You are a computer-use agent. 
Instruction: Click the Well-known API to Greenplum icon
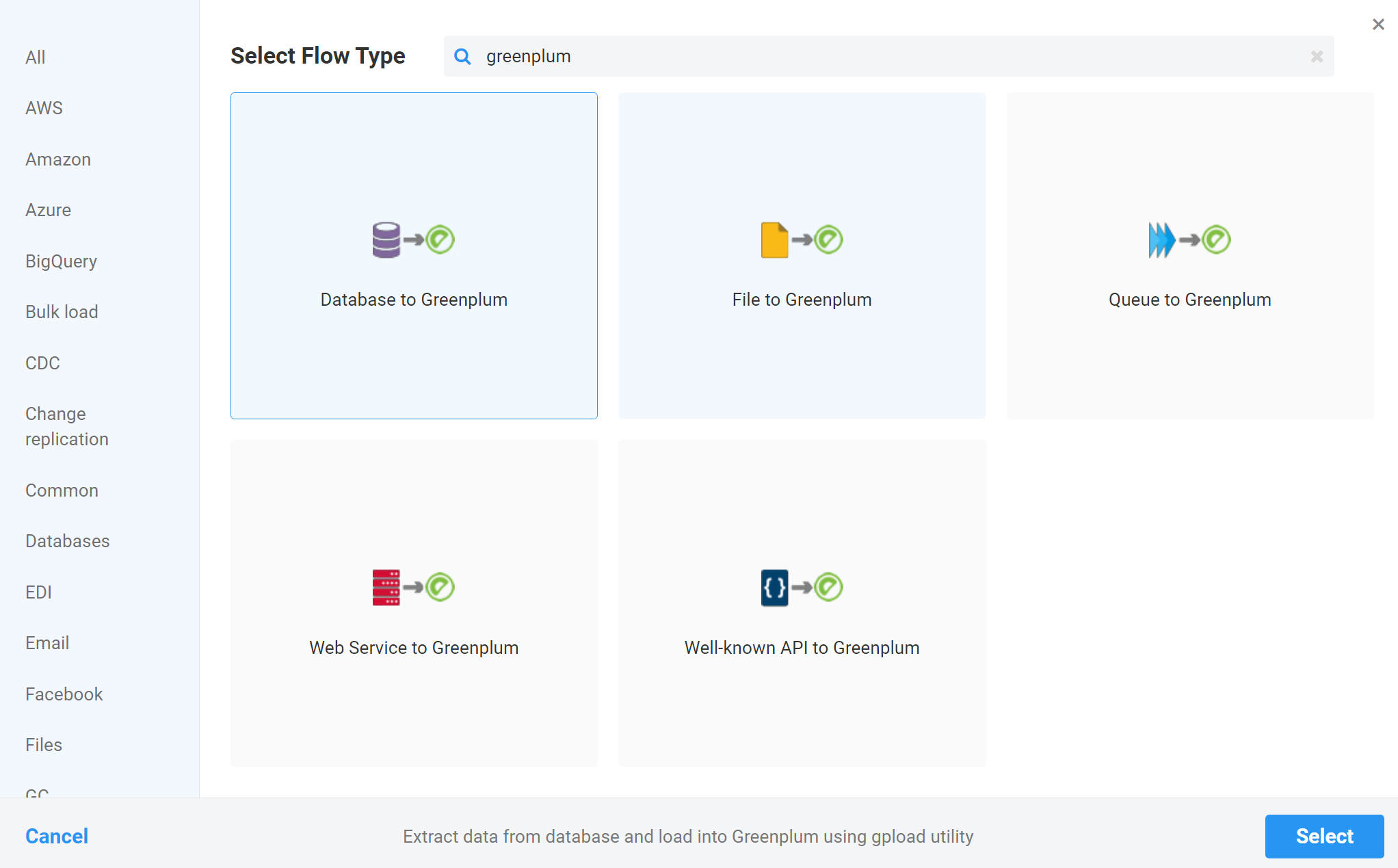click(802, 587)
